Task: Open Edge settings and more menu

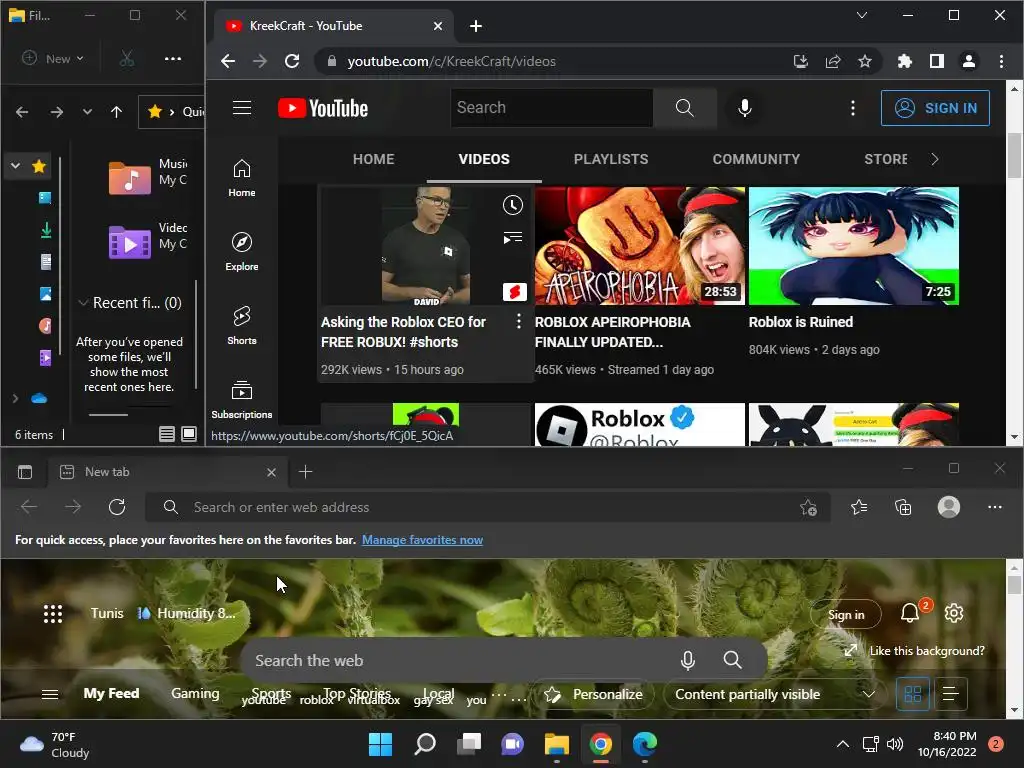Action: coord(995,507)
